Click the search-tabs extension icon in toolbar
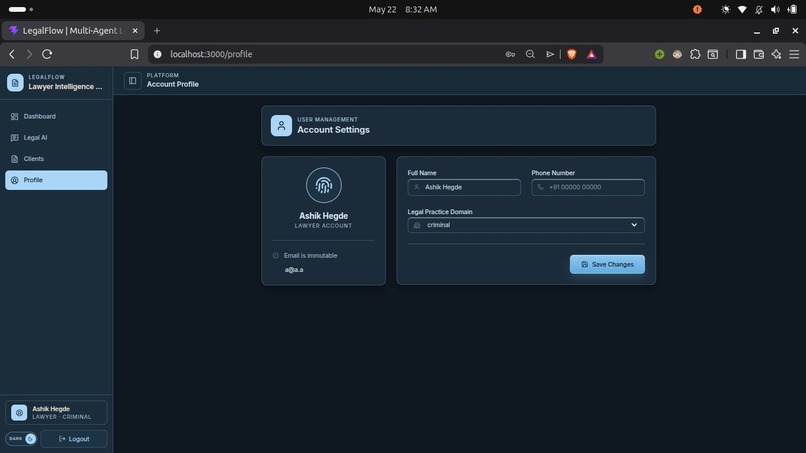The width and height of the screenshot is (806, 453). coord(713,54)
